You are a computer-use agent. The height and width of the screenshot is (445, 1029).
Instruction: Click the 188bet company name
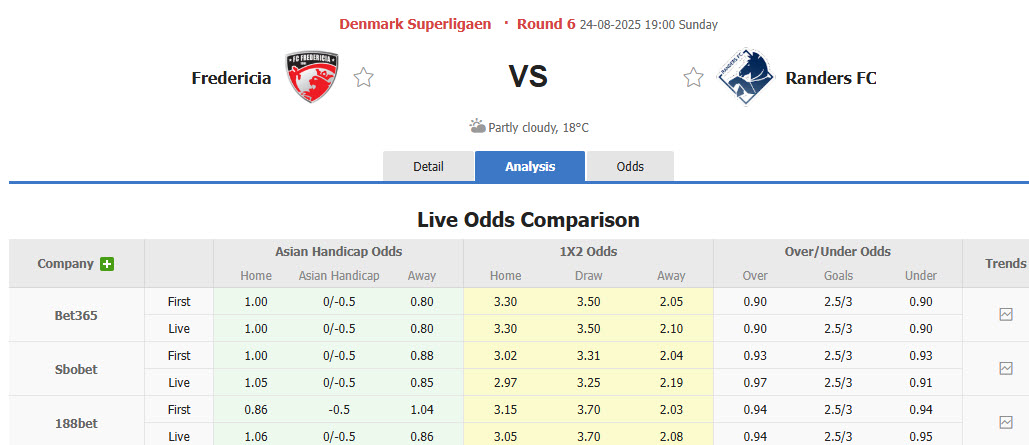click(76, 423)
